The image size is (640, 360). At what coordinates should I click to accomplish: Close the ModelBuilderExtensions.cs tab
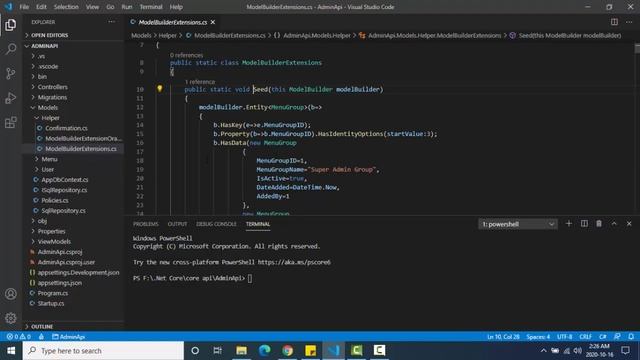(x=213, y=22)
